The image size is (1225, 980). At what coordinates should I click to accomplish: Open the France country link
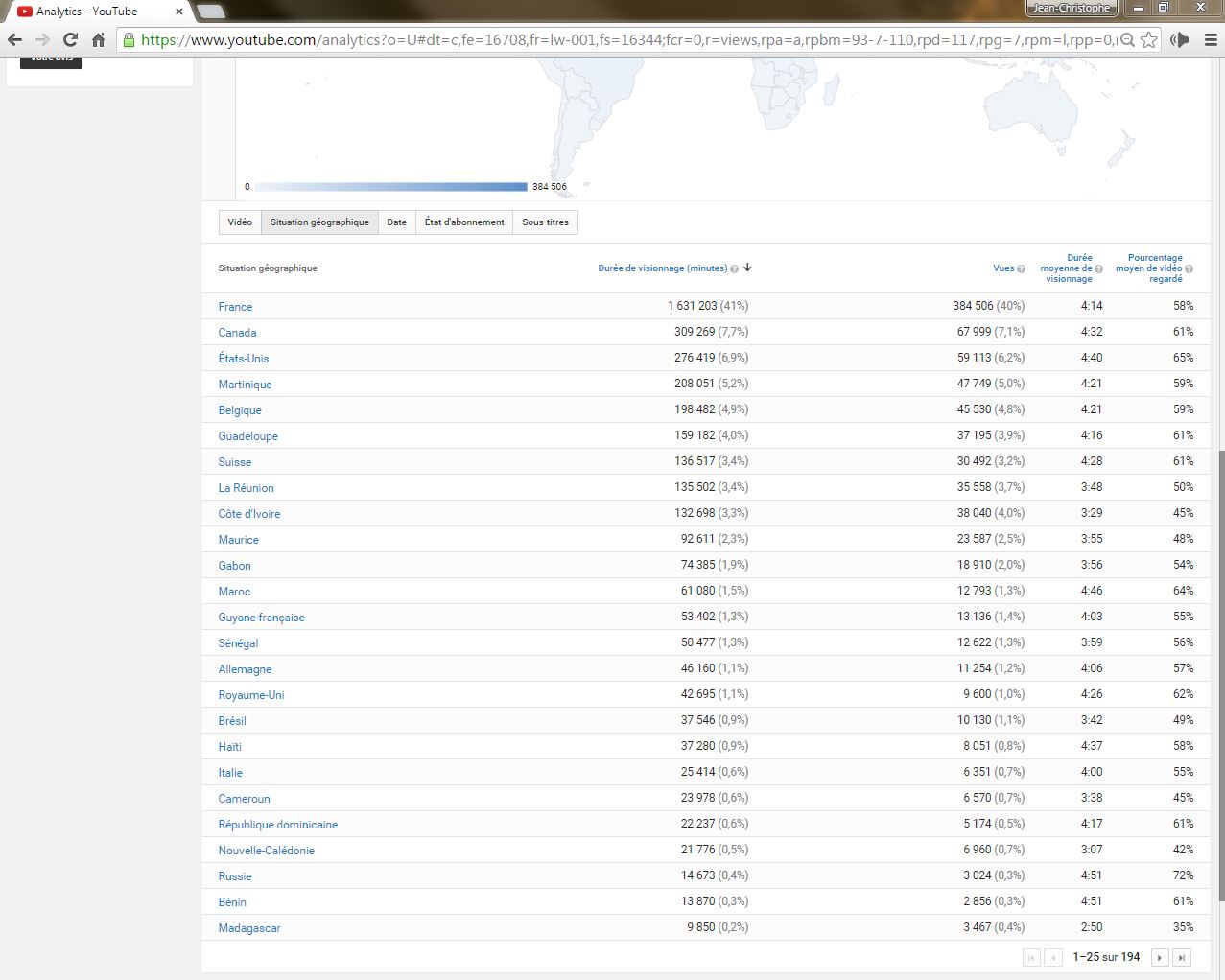point(235,307)
